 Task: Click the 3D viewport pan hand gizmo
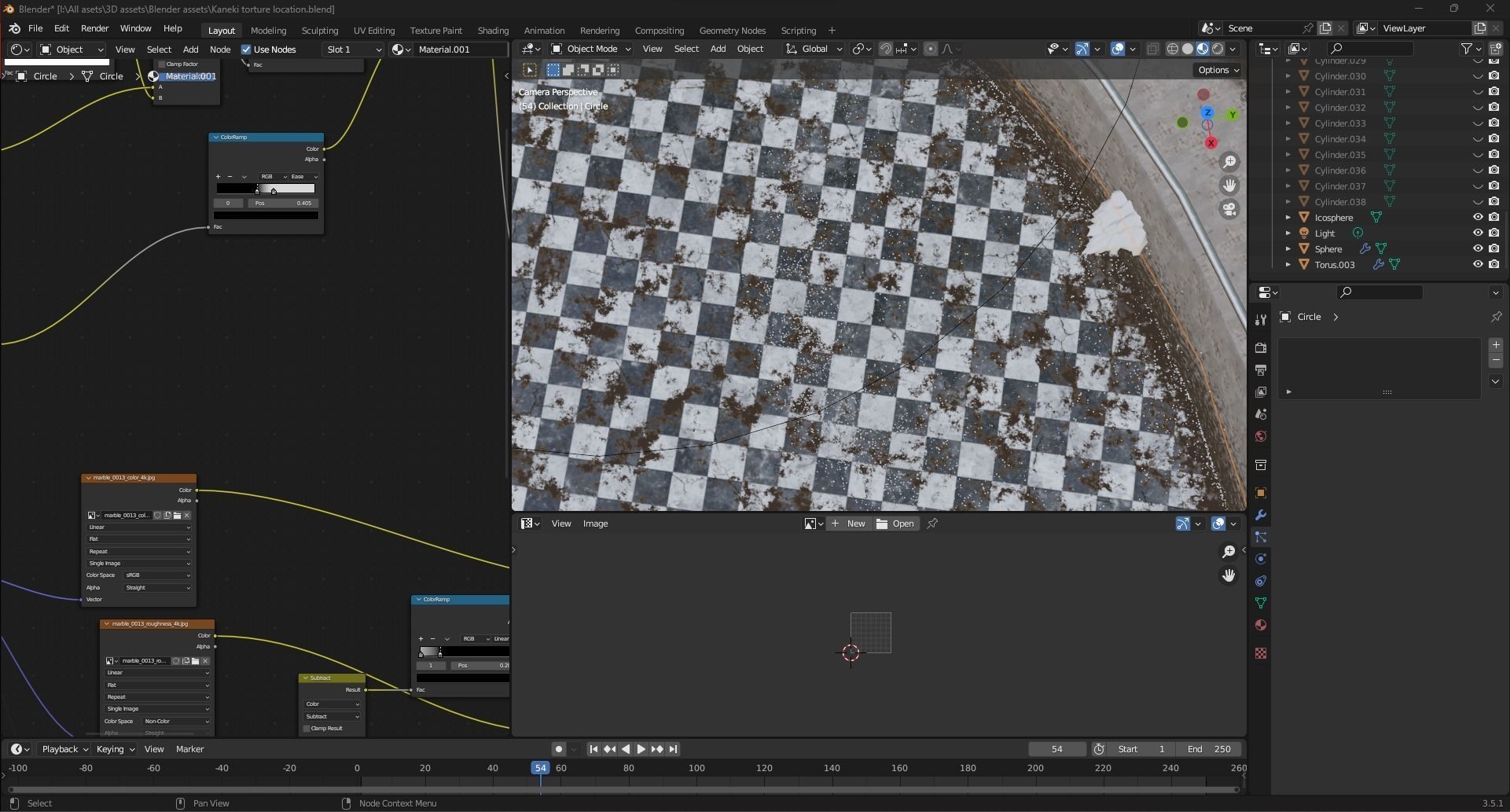(1229, 186)
